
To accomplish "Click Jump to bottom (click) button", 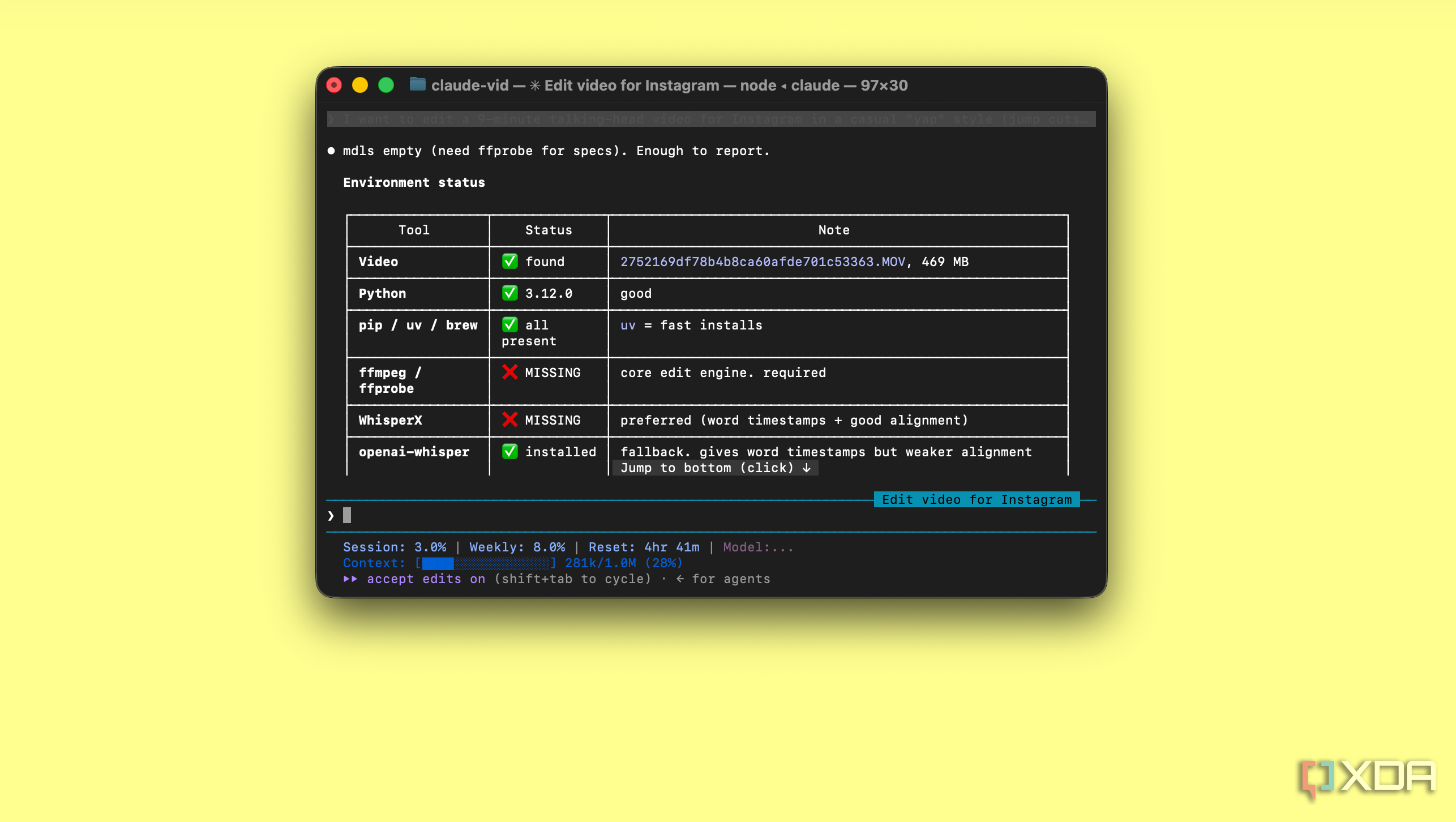I will coord(716,468).
